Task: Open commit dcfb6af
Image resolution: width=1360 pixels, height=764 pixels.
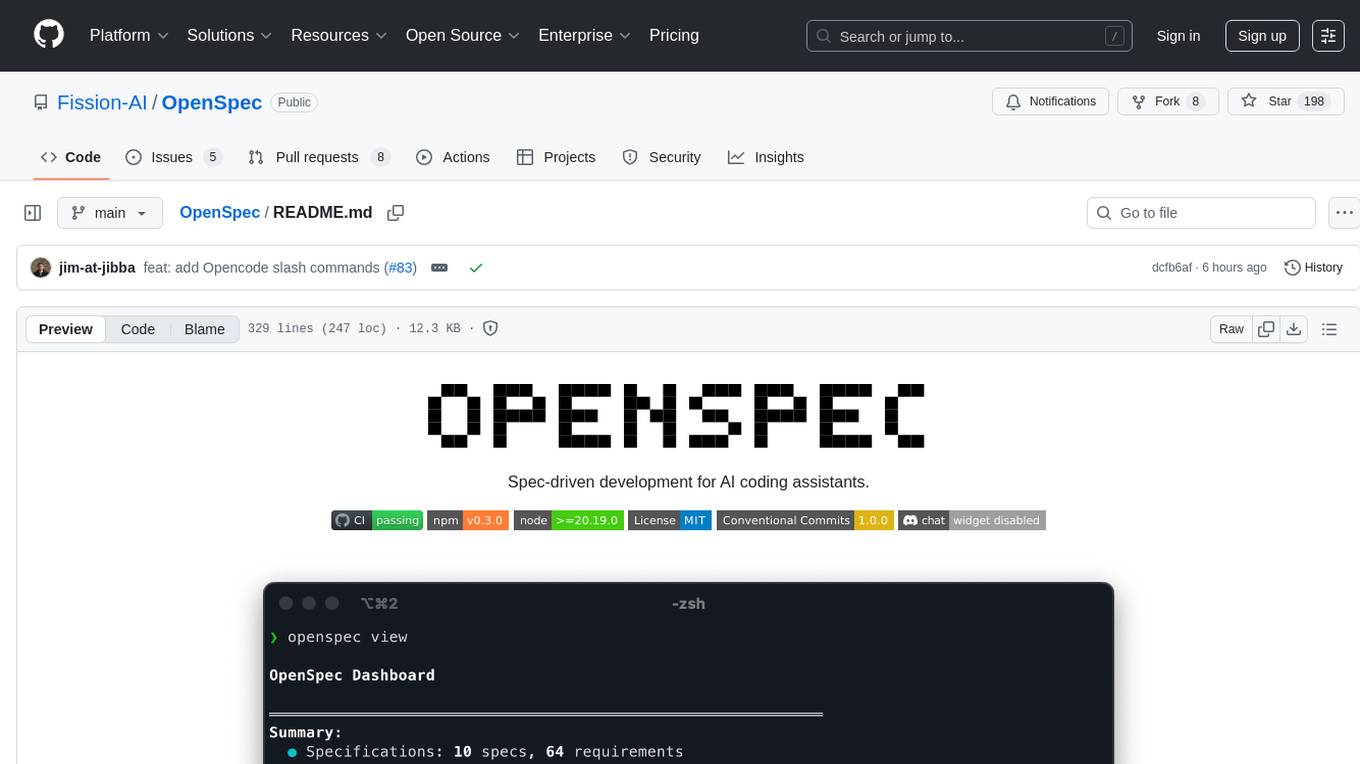Action: pyautogui.click(x=1172, y=268)
